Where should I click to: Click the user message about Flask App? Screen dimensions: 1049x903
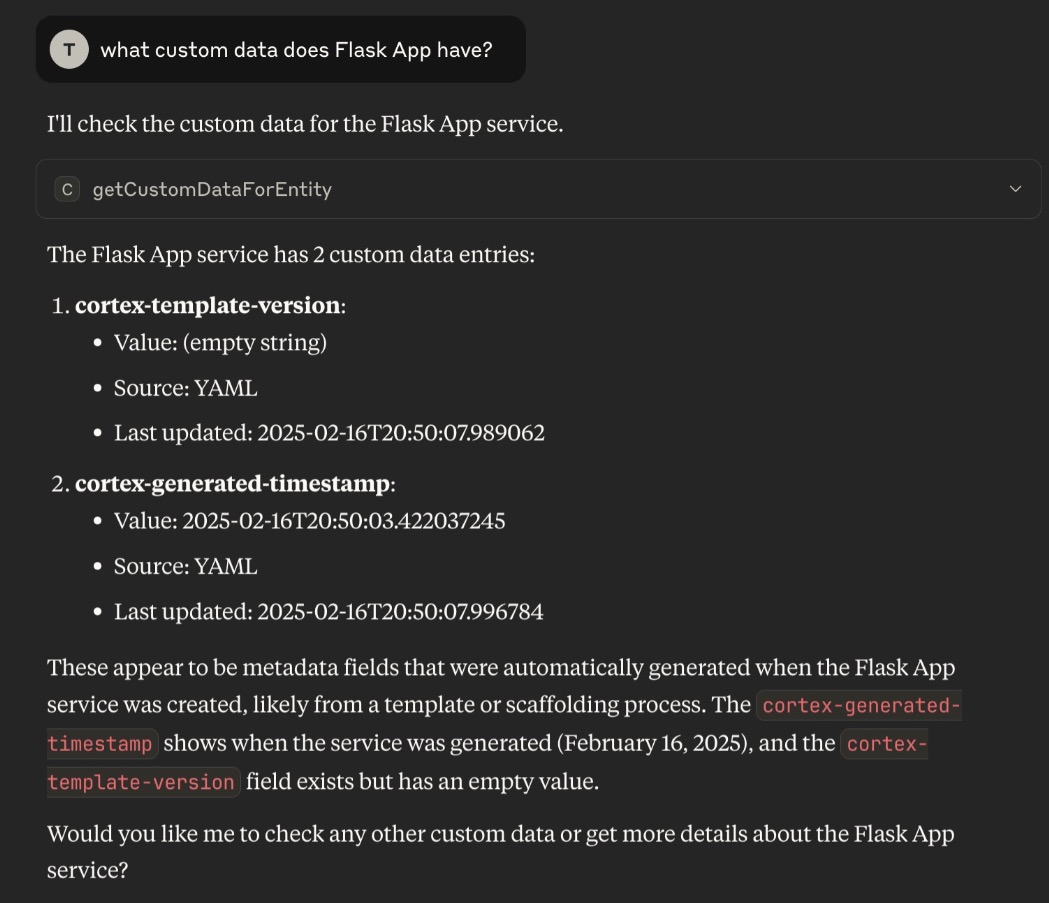[x=296, y=49]
